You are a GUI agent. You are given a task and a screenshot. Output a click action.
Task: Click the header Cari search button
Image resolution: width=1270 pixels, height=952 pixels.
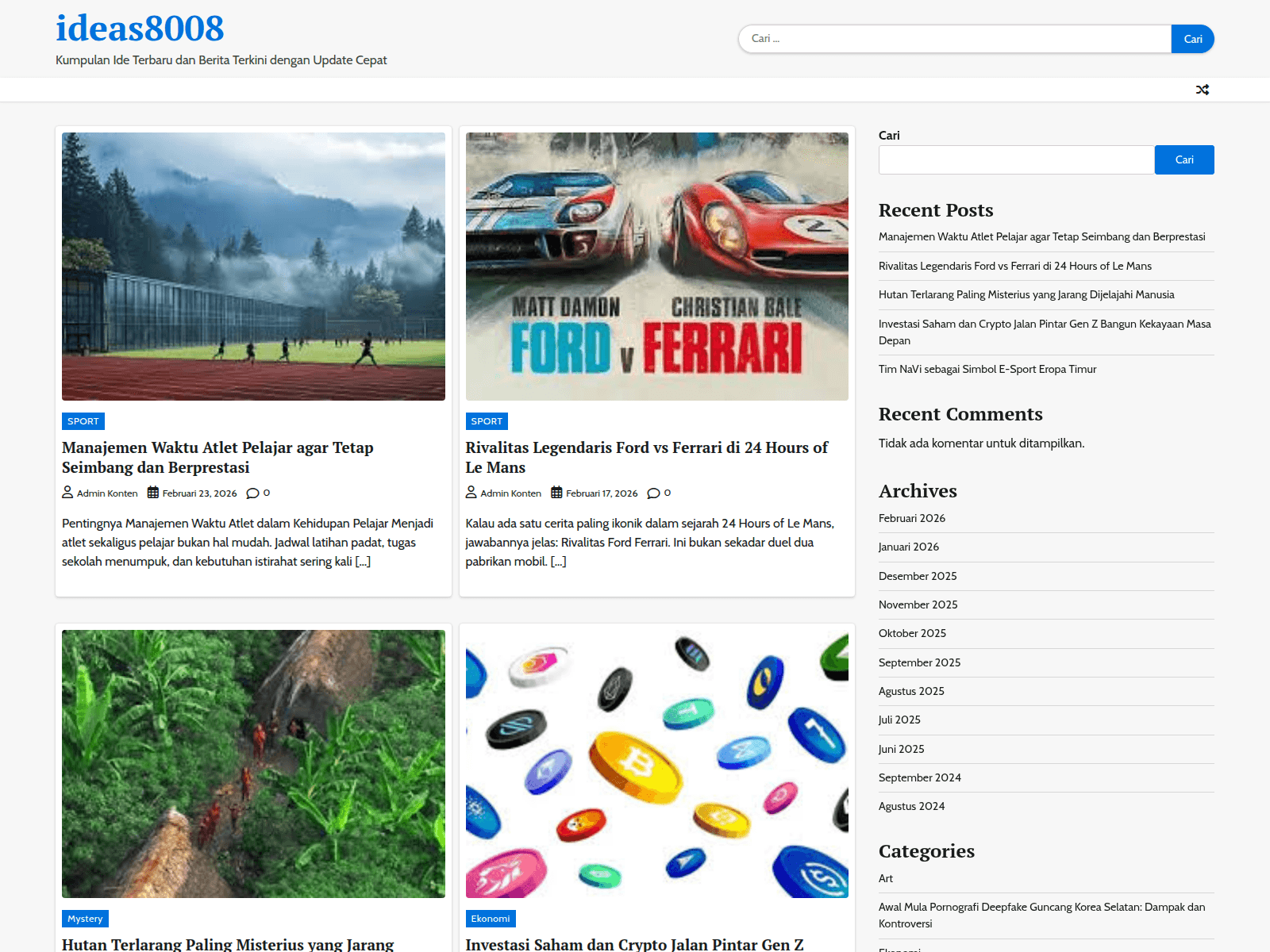pyautogui.click(x=1192, y=39)
